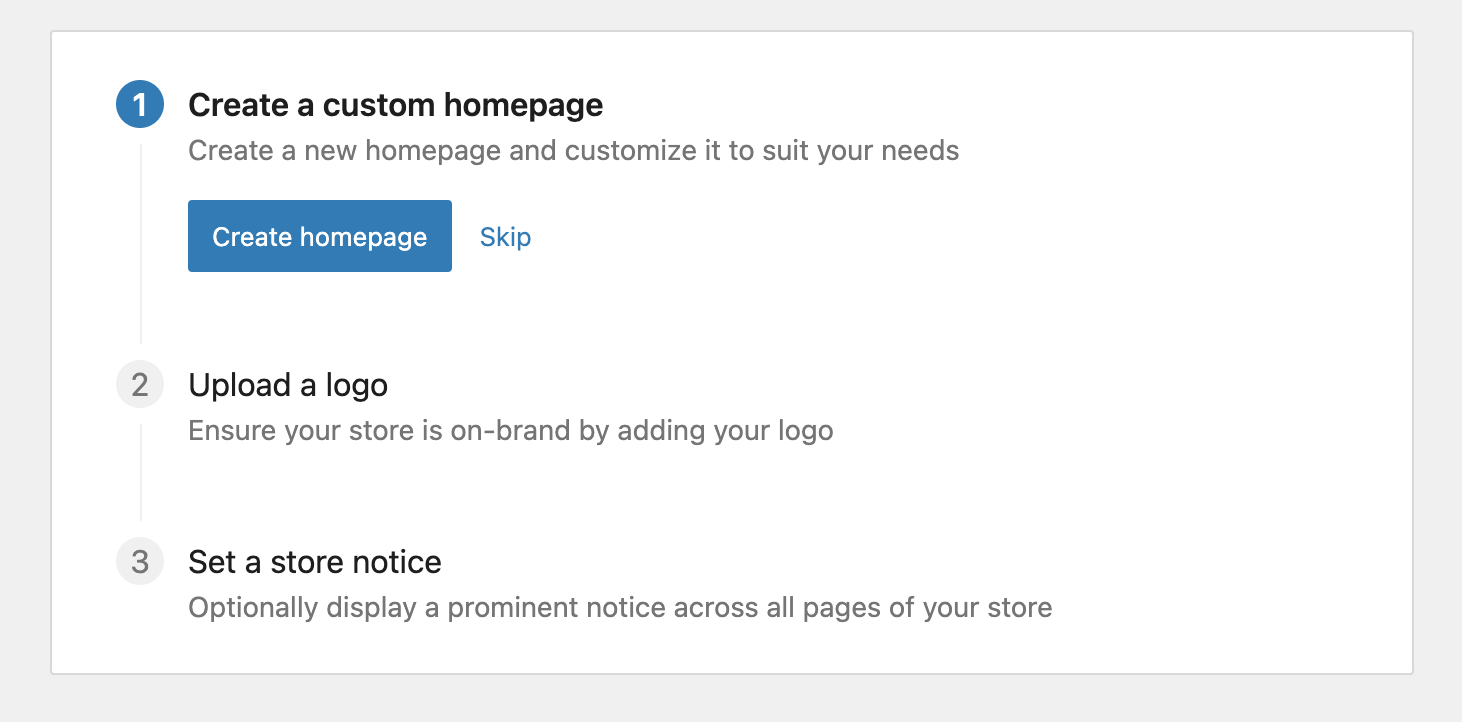1462x722 pixels.
Task: Click the connector line between steps 2 and 3
Action: [x=141, y=472]
